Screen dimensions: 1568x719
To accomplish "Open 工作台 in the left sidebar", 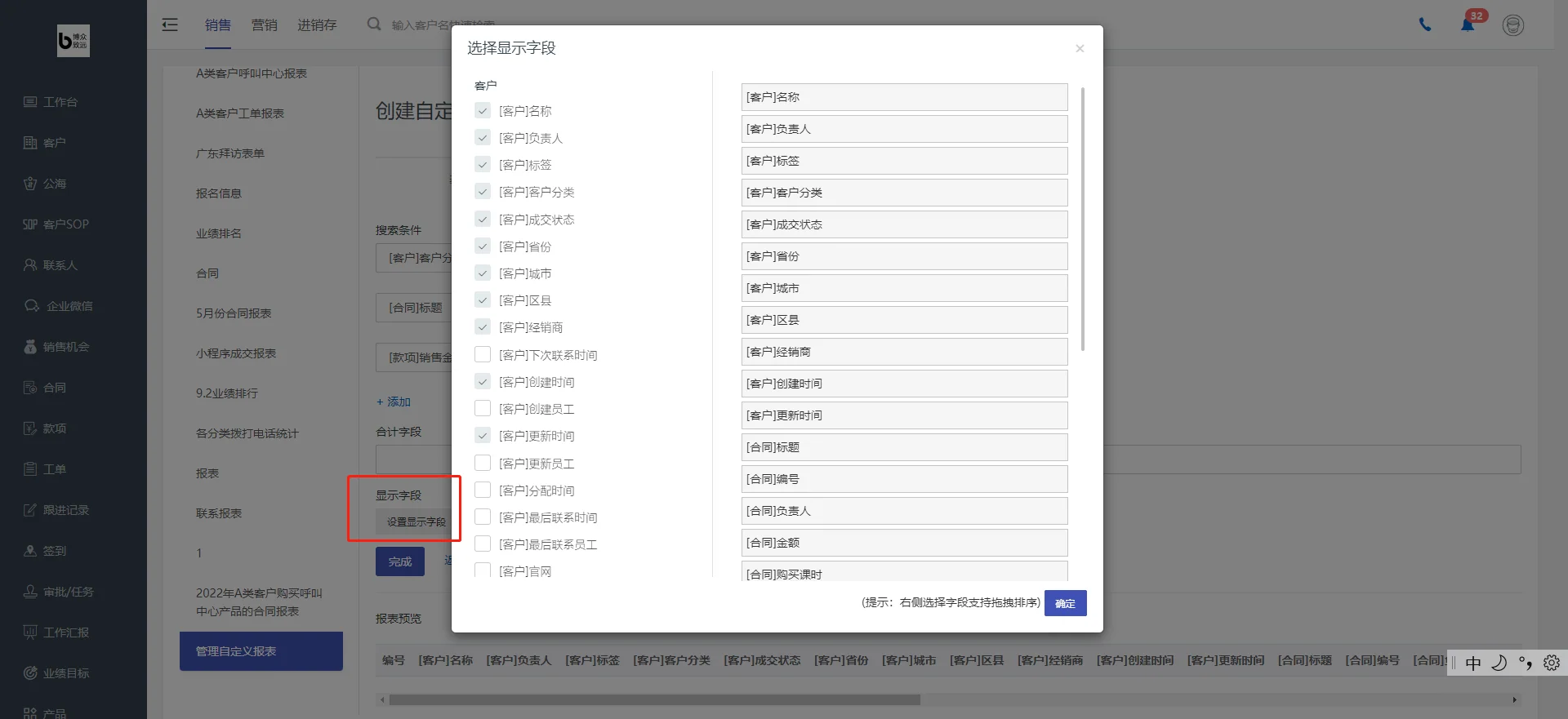I will point(51,102).
